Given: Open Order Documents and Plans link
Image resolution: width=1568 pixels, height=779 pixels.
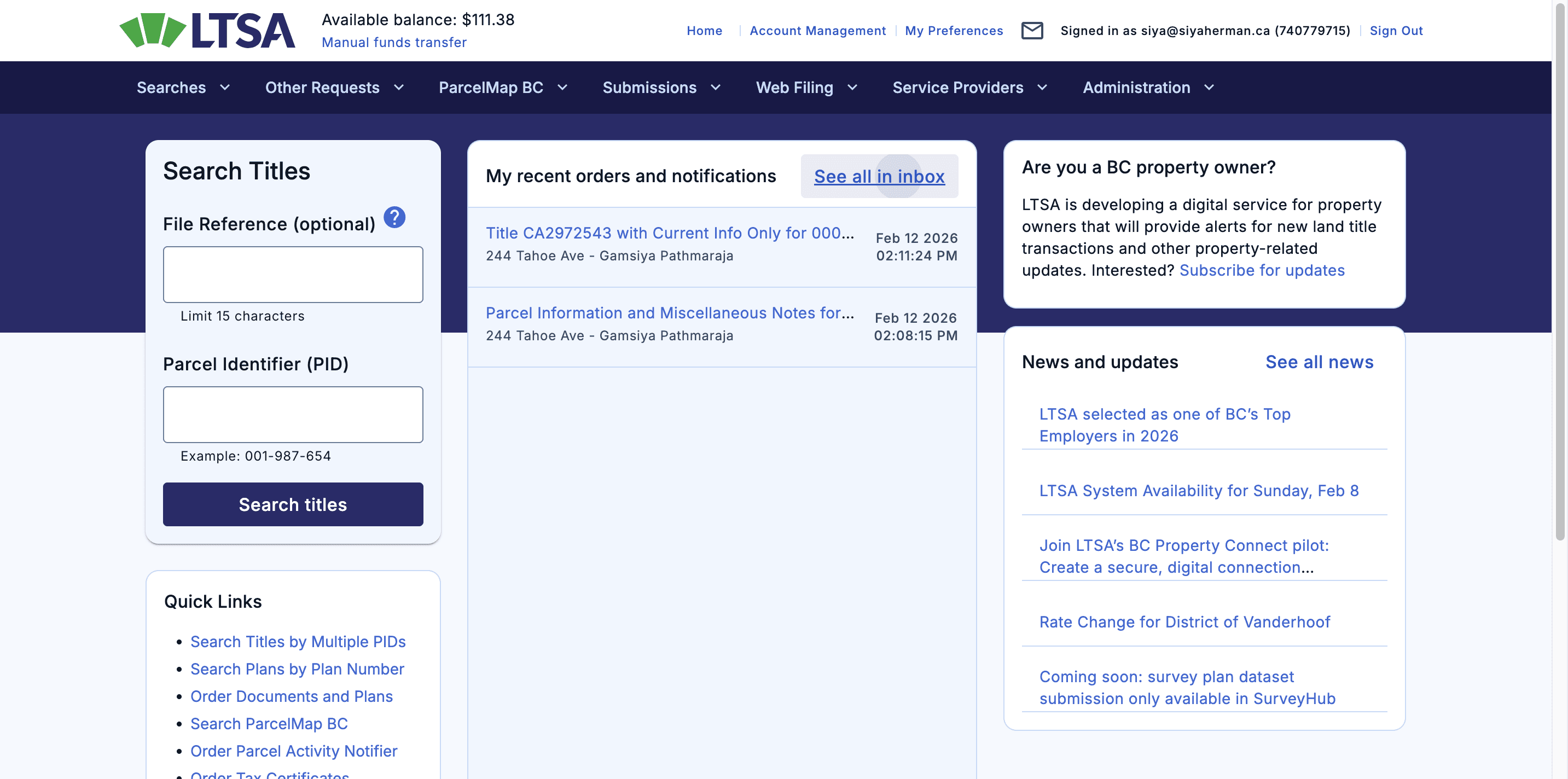Looking at the screenshot, I should click(292, 696).
